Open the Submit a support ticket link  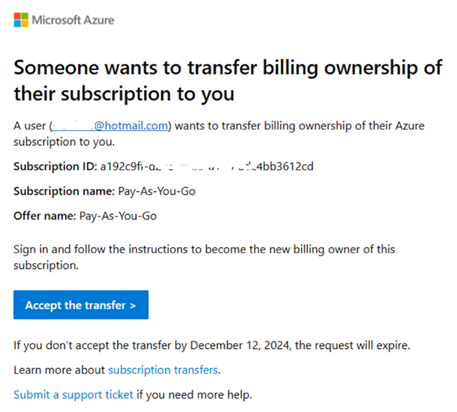click(x=73, y=395)
